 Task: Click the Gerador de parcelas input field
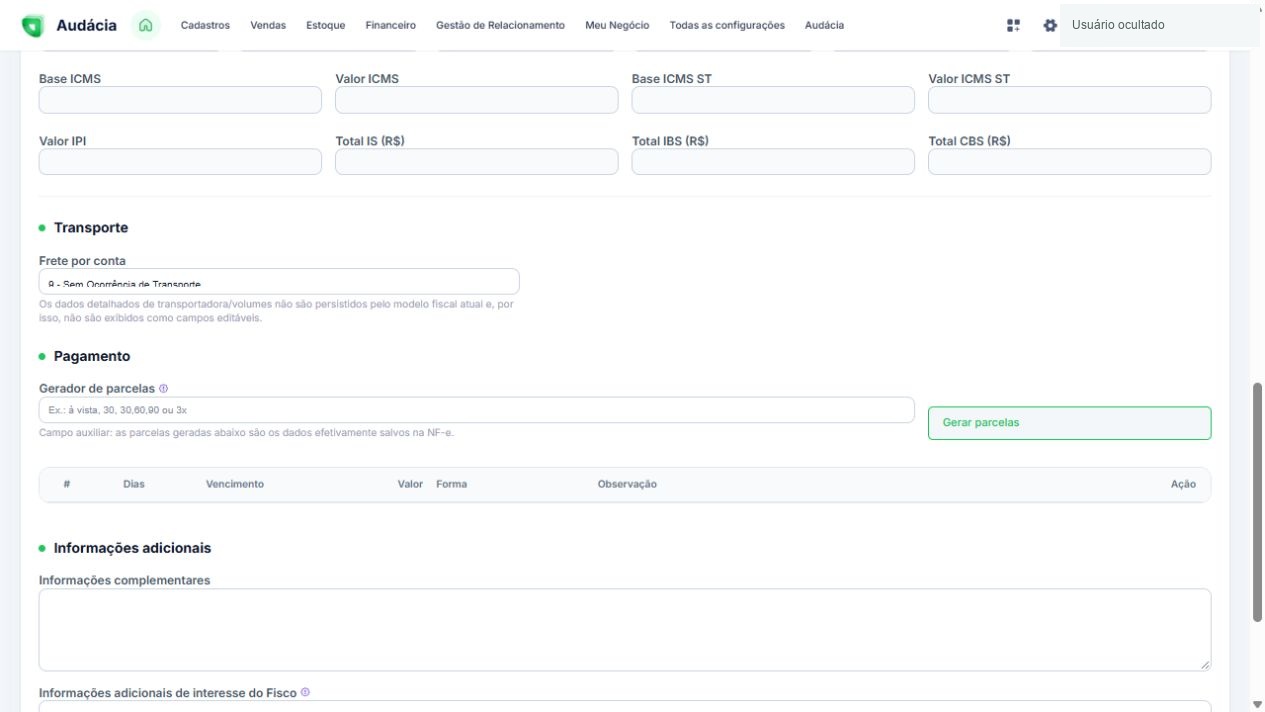(x=476, y=410)
